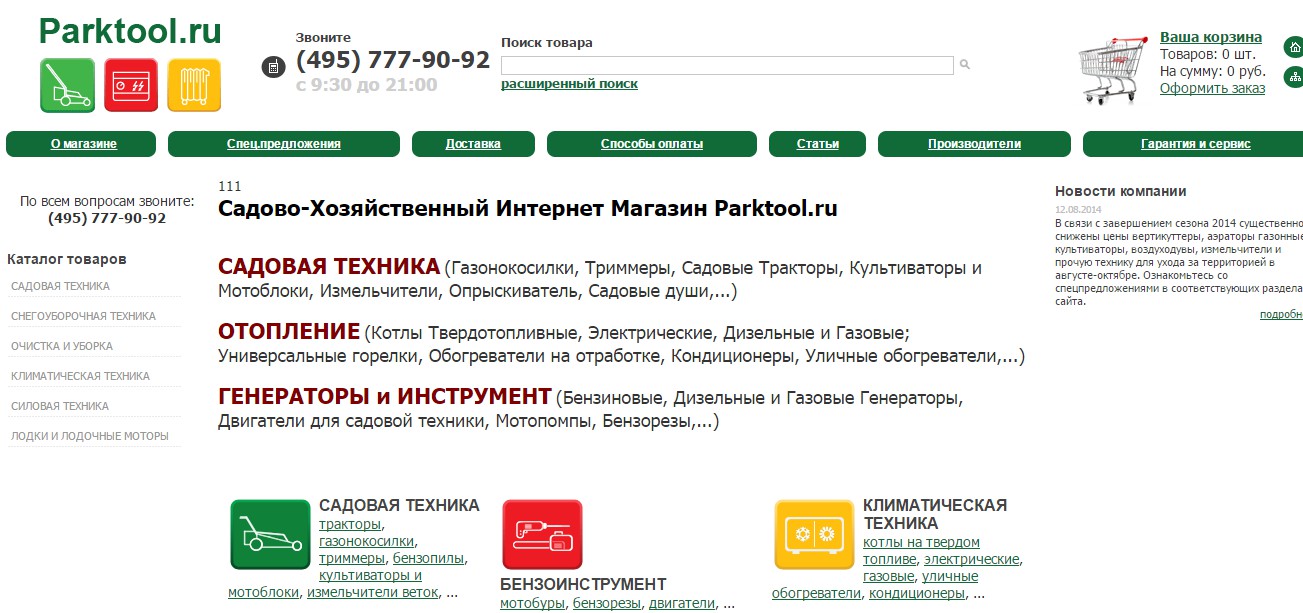Open the Гарантия и сервис menu item
1303x613 pixels.
pos(1195,144)
